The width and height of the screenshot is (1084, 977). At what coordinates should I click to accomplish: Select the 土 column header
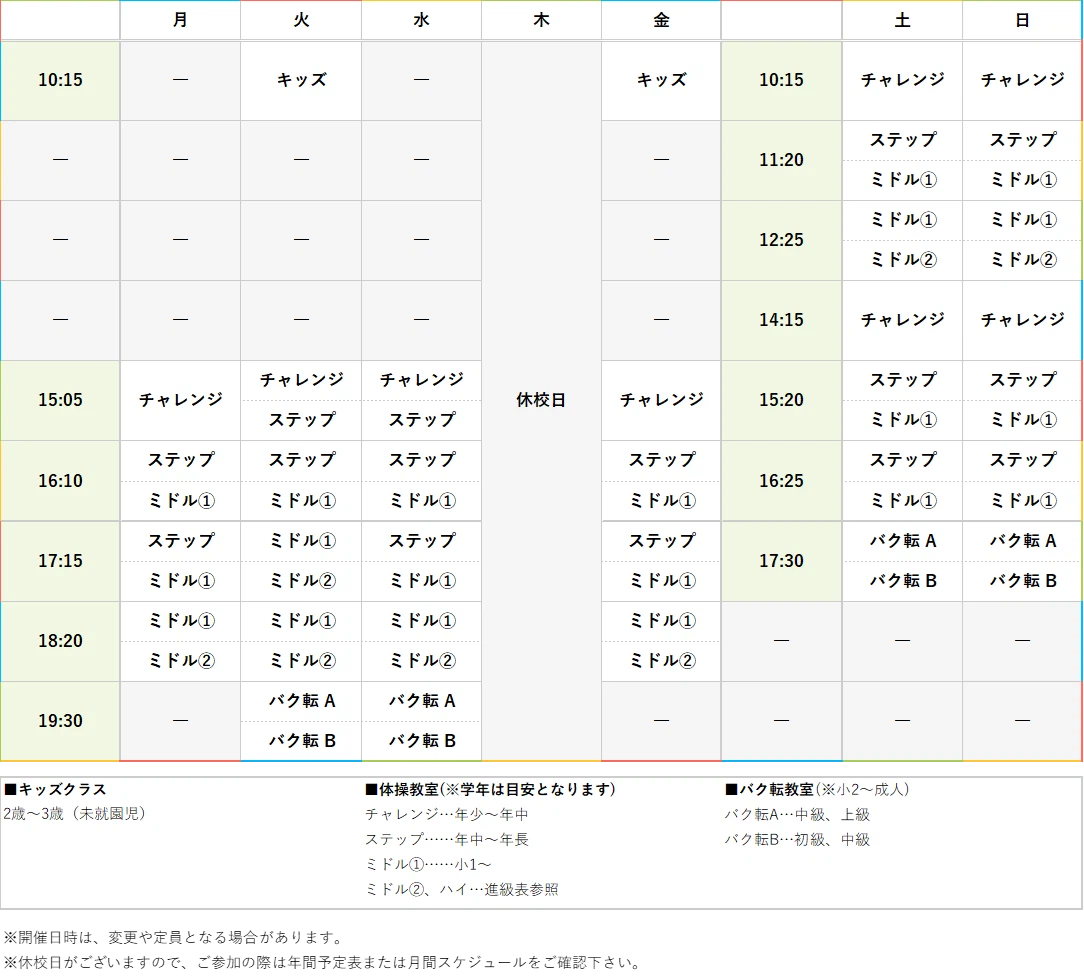tap(902, 20)
